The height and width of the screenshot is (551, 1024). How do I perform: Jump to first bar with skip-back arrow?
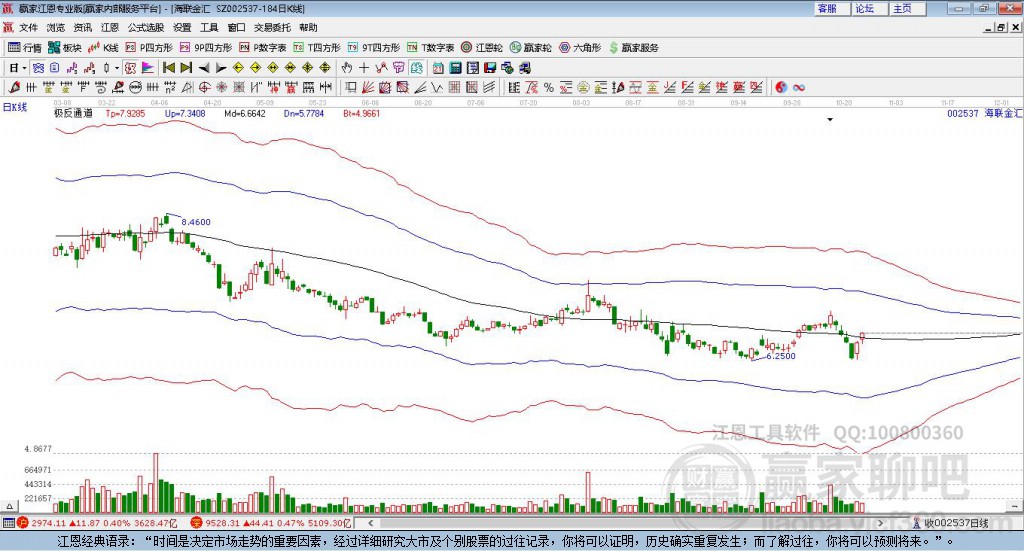point(168,67)
